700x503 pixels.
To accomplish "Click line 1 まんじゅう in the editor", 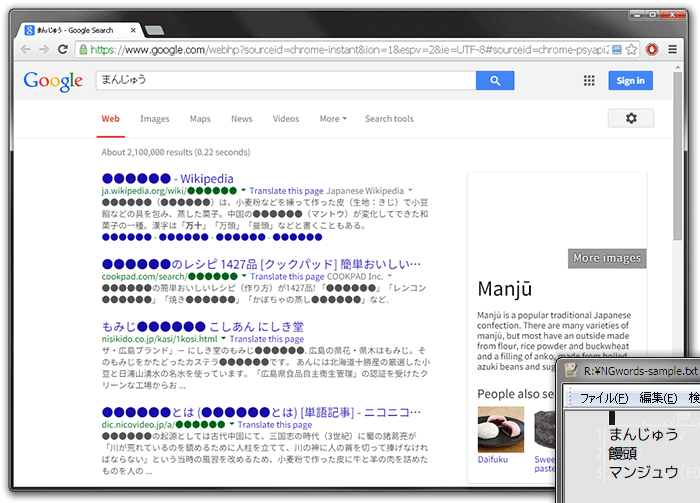I will (643, 434).
